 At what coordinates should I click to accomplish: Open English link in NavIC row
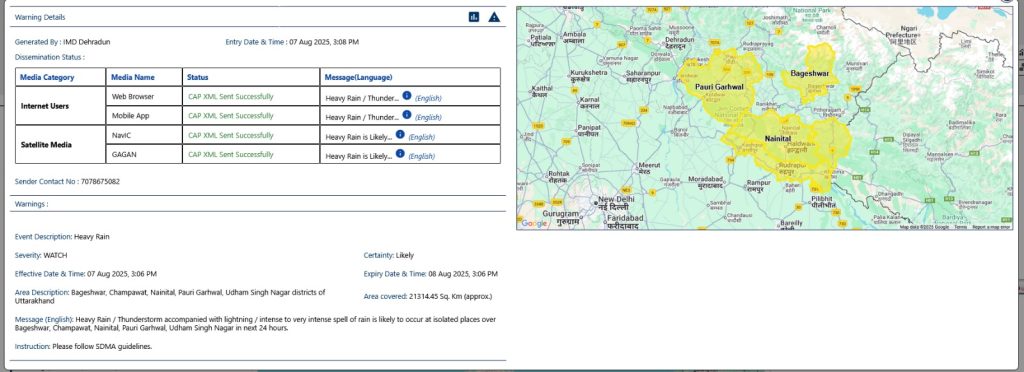point(422,137)
